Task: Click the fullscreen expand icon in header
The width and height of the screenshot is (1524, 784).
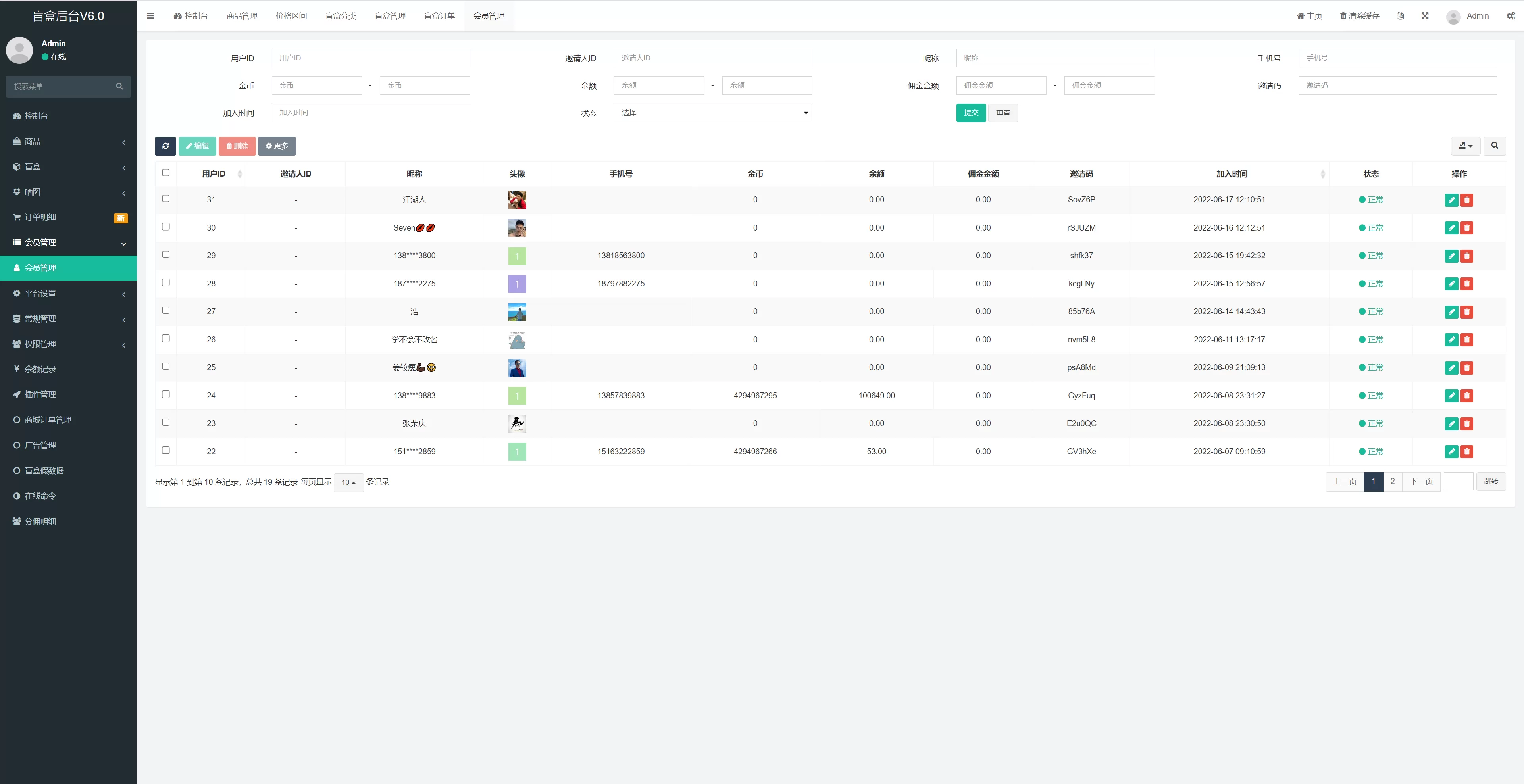Action: point(1425,16)
